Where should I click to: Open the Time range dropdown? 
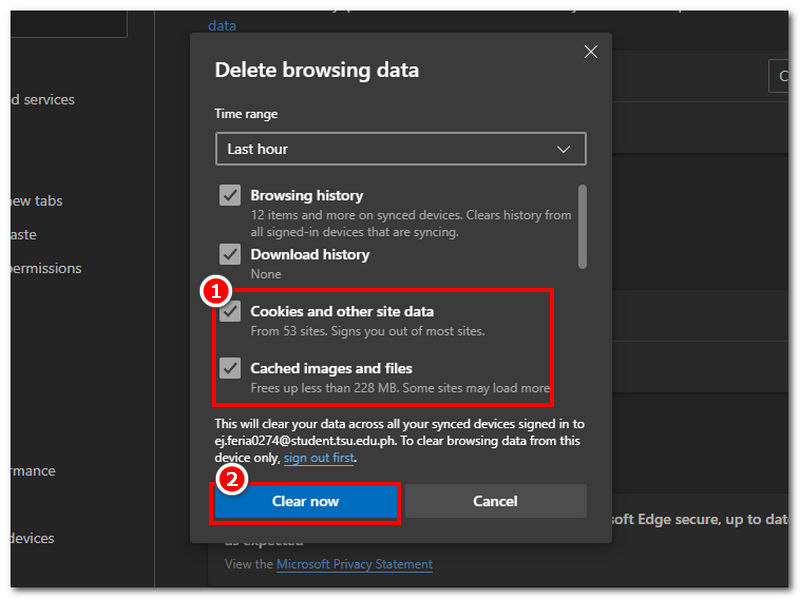[x=400, y=149]
